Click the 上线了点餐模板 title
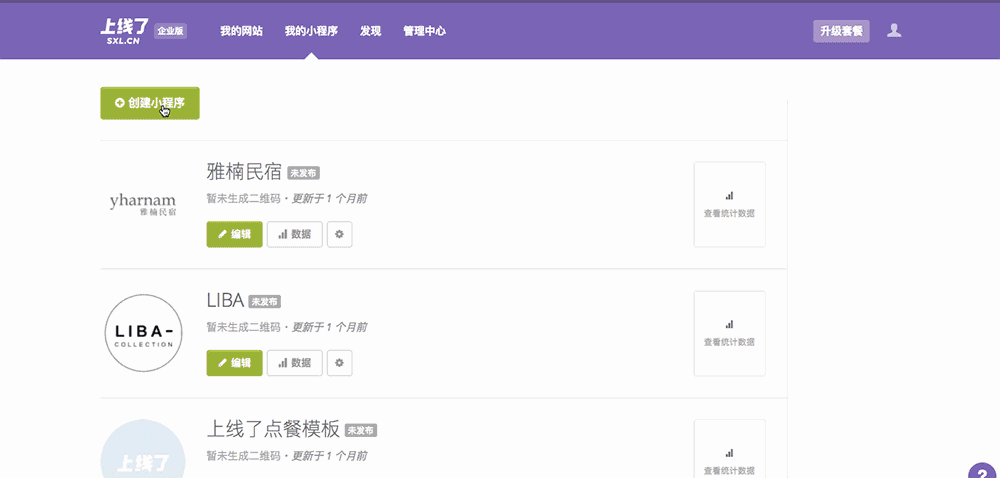The width and height of the screenshot is (1000, 478). tap(273, 430)
